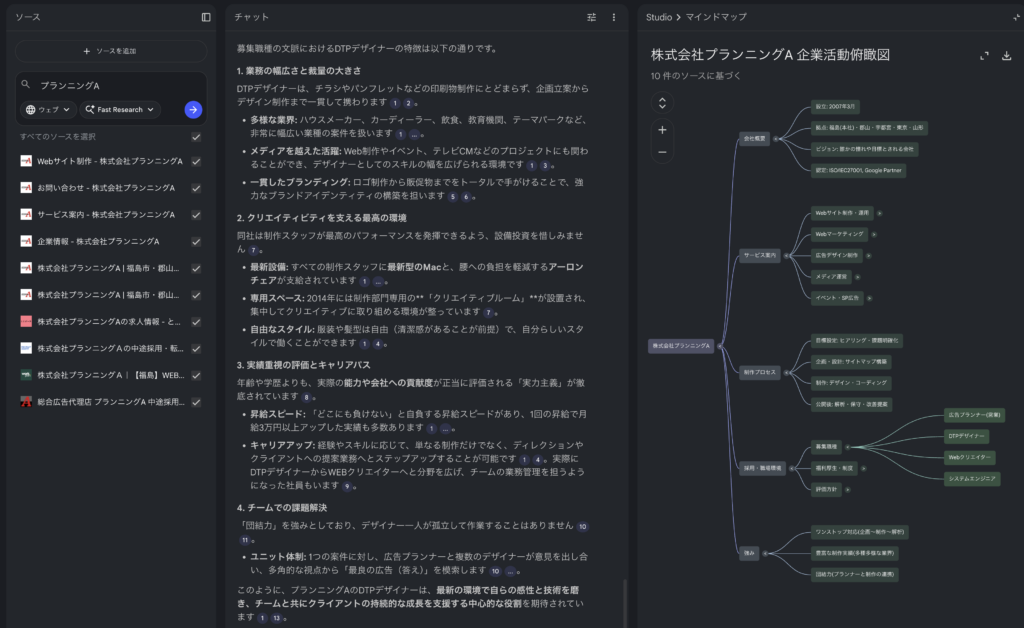Collapse the ソース panel using the sidebar icon

coord(205,17)
